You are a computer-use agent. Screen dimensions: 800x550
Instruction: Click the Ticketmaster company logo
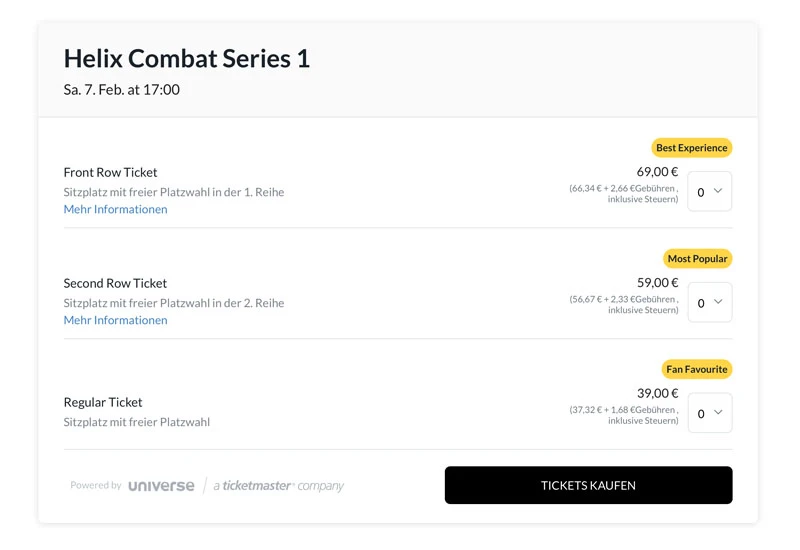click(278, 486)
